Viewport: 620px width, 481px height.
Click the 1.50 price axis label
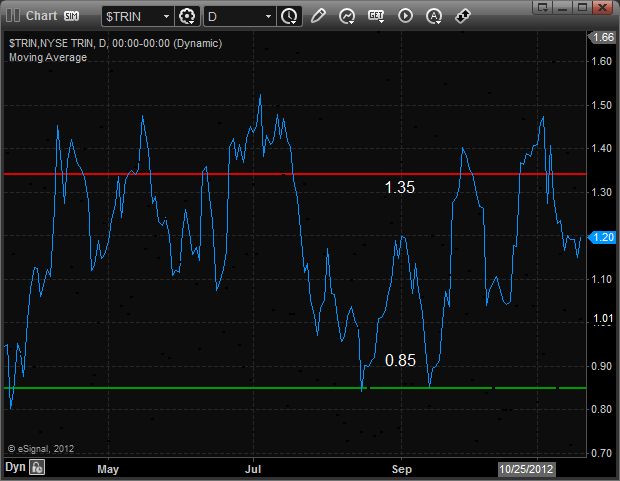pos(601,105)
